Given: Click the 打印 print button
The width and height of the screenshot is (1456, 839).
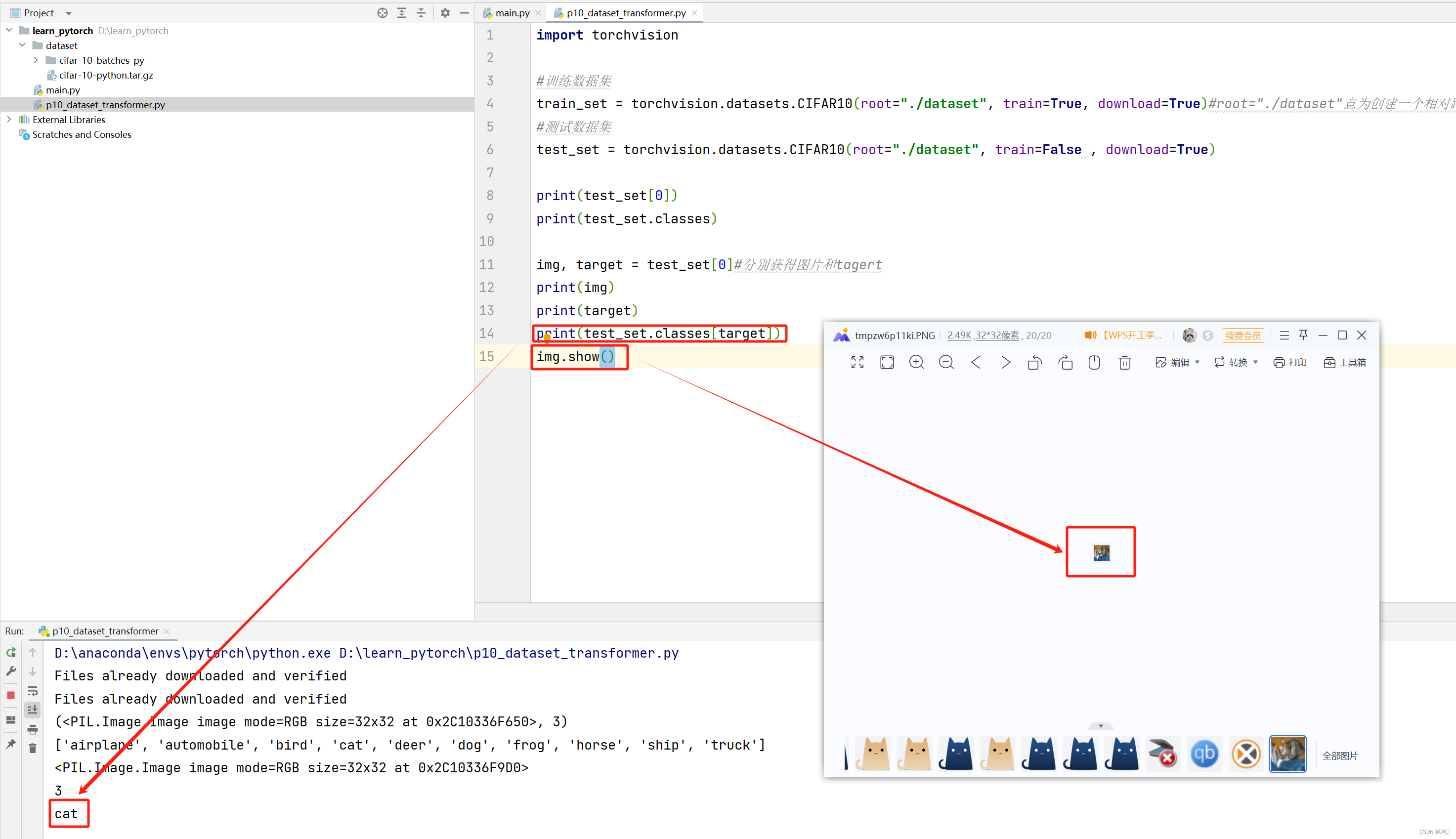Looking at the screenshot, I should click(1290, 363).
